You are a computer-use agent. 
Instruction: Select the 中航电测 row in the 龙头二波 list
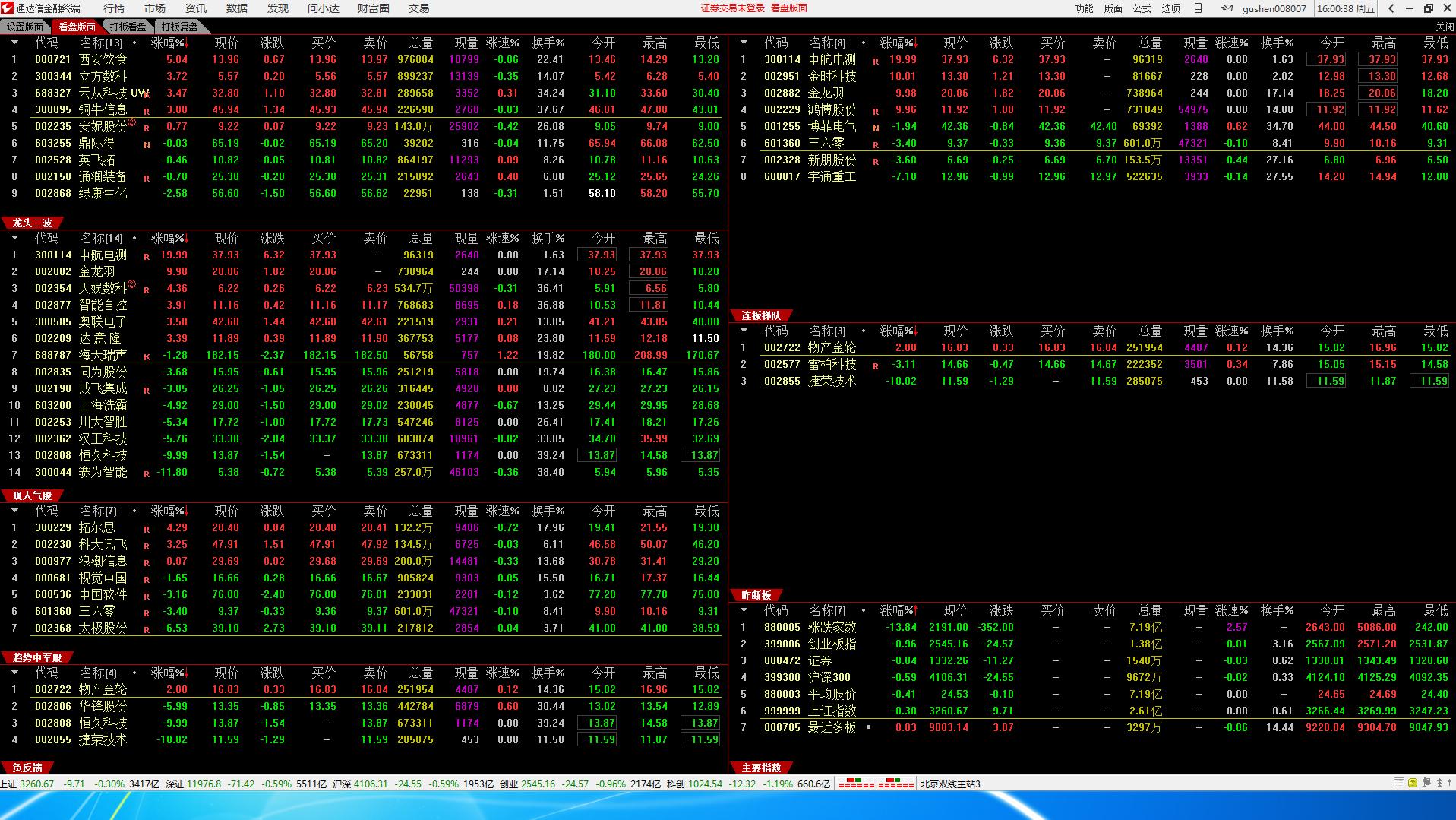pos(364,255)
